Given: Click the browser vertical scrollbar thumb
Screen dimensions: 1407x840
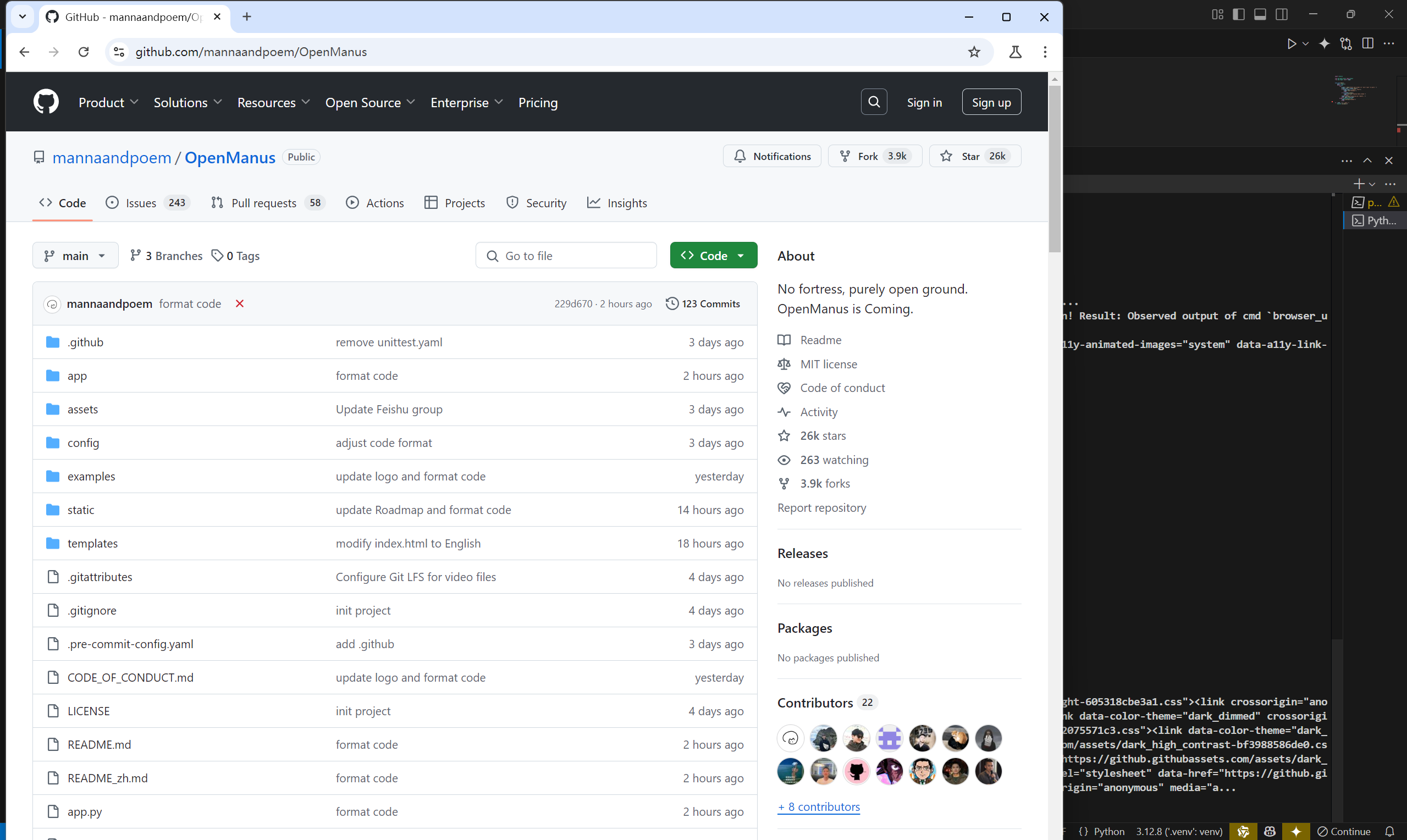Looking at the screenshot, I should point(1054,170).
